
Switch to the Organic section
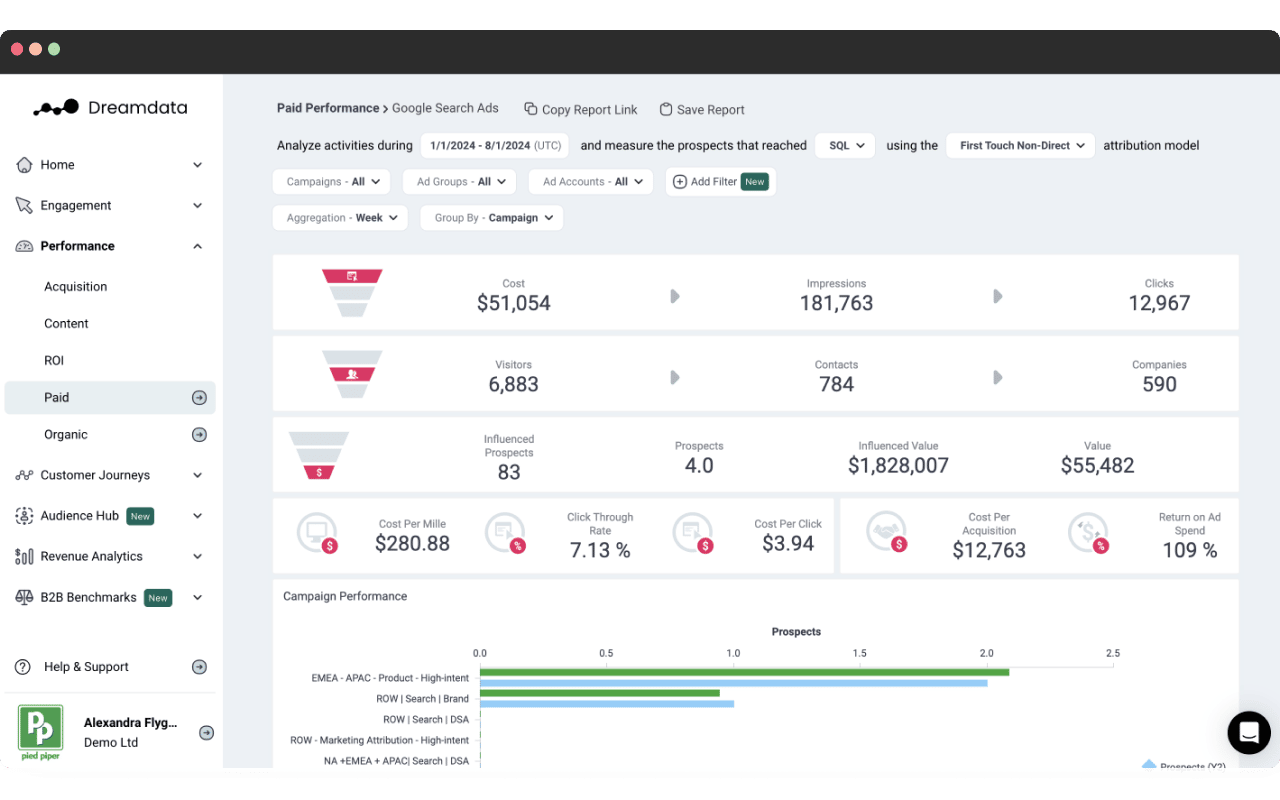(66, 434)
